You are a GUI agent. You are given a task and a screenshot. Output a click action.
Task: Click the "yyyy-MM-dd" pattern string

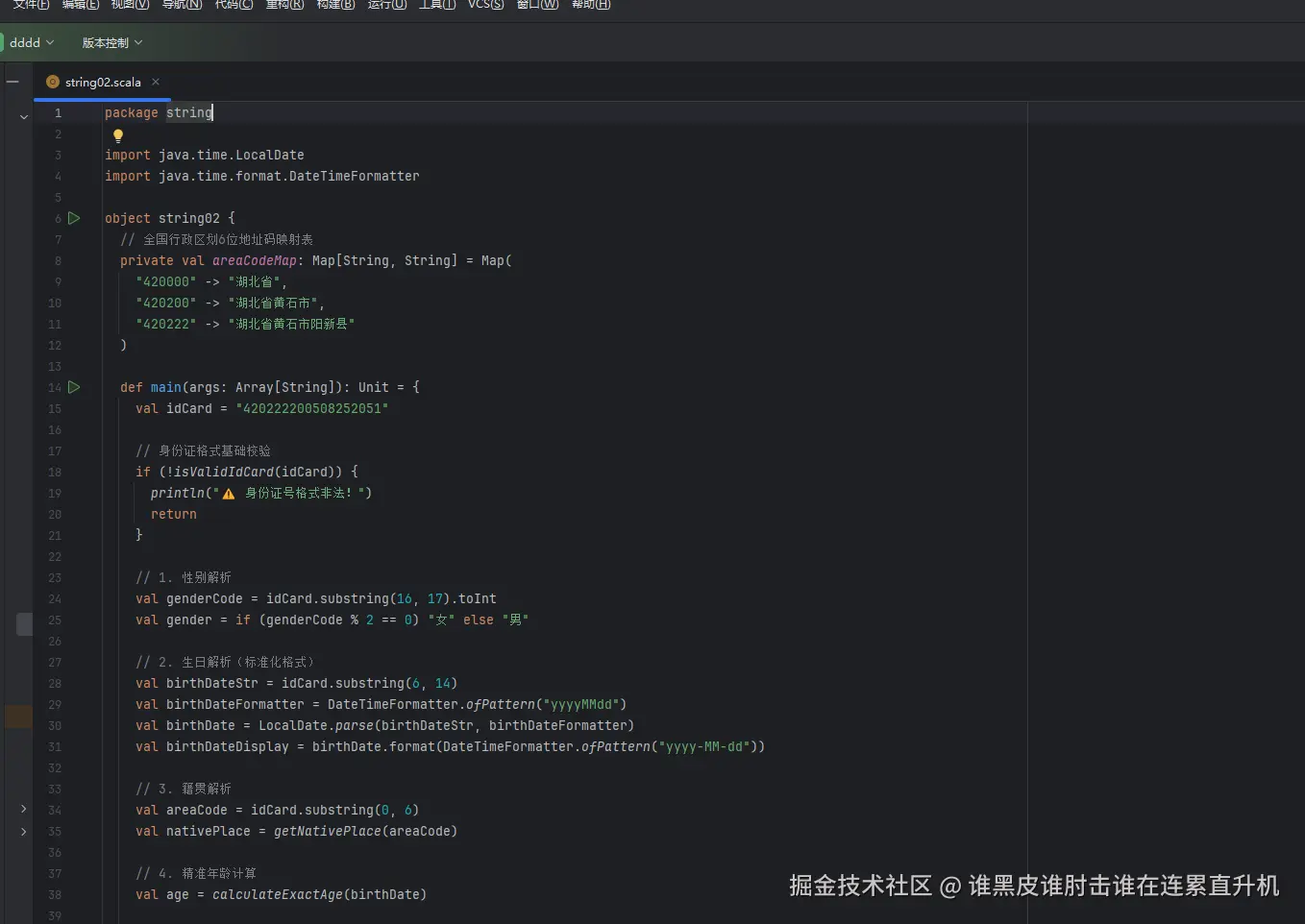tap(704, 746)
